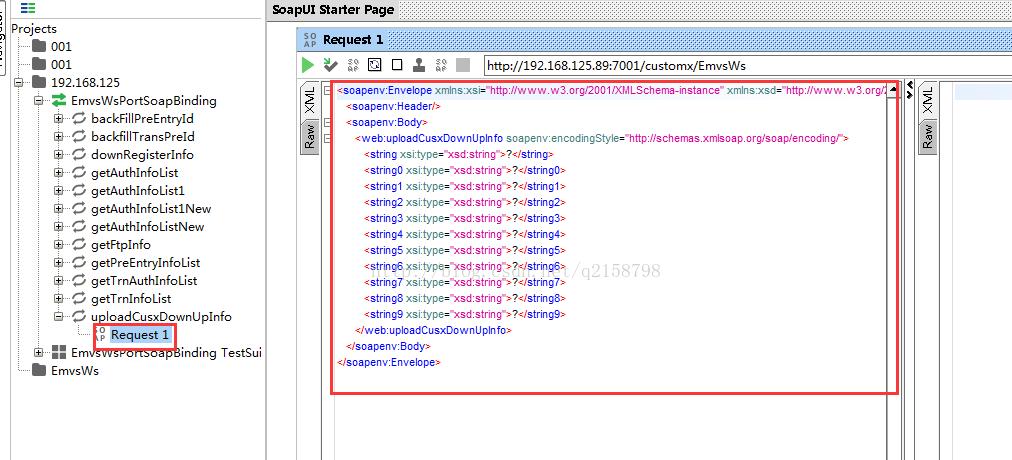The height and width of the screenshot is (460, 1012).
Task: Select the request editor's Raw tab
Action: tap(309, 136)
